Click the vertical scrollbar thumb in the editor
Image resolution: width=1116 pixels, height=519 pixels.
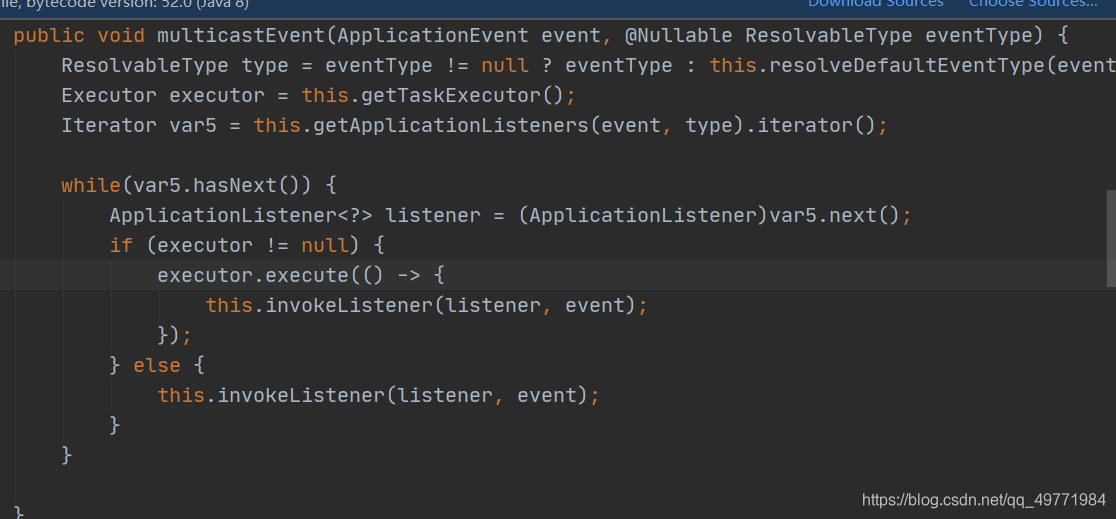tap(1111, 238)
